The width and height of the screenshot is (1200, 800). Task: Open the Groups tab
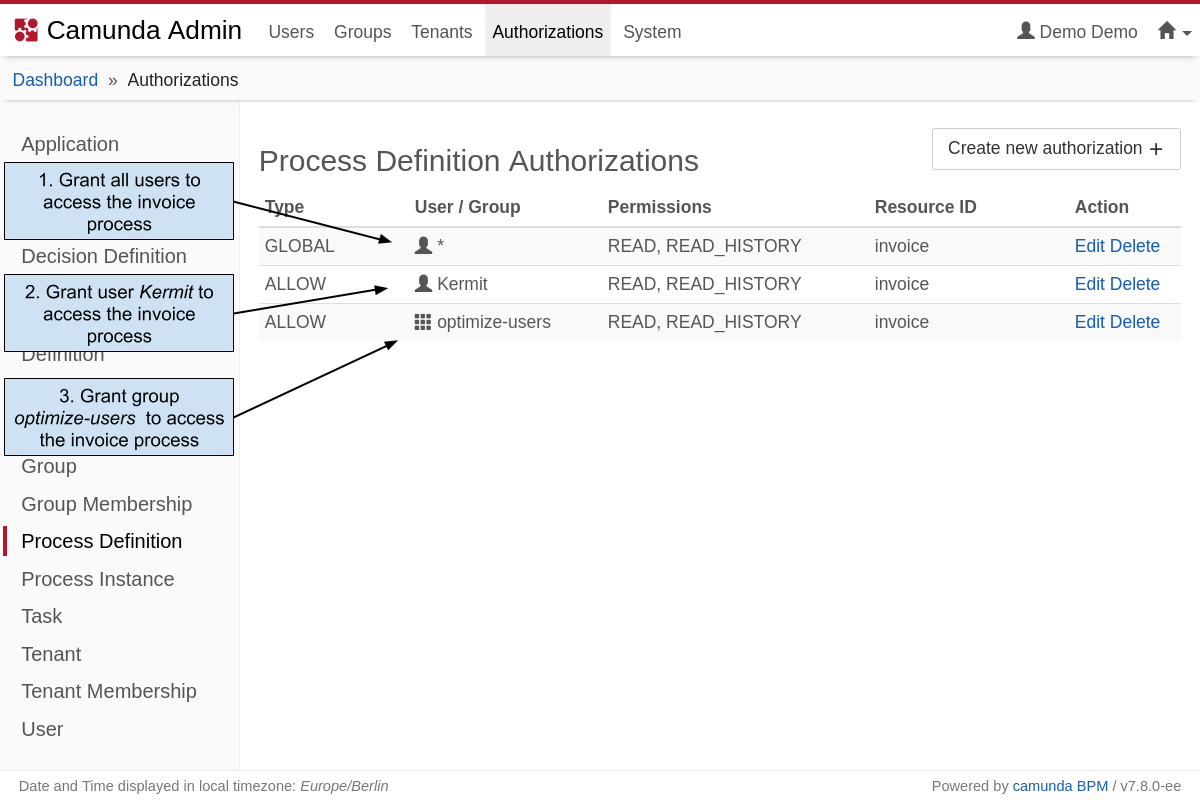click(x=362, y=32)
